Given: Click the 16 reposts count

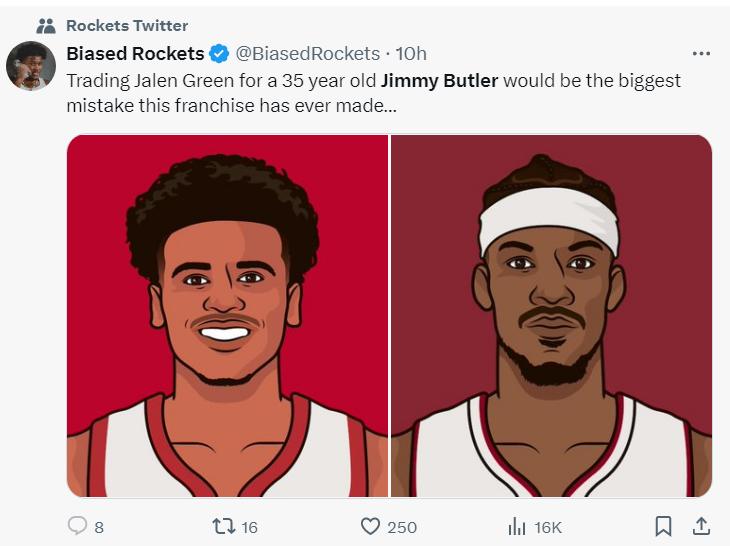Looking at the screenshot, I should pos(249,527).
